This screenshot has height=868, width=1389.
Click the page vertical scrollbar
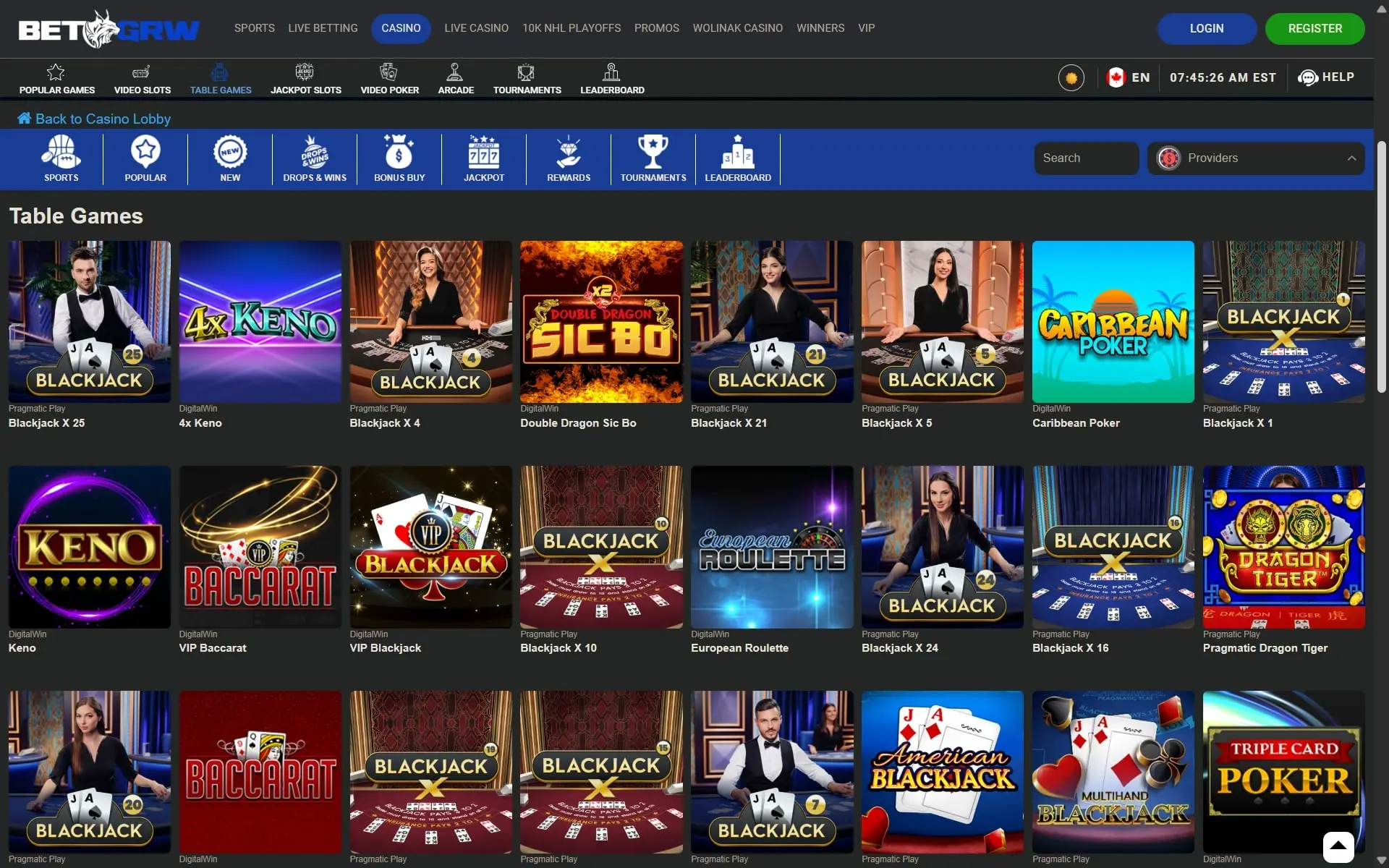[x=1381, y=268]
